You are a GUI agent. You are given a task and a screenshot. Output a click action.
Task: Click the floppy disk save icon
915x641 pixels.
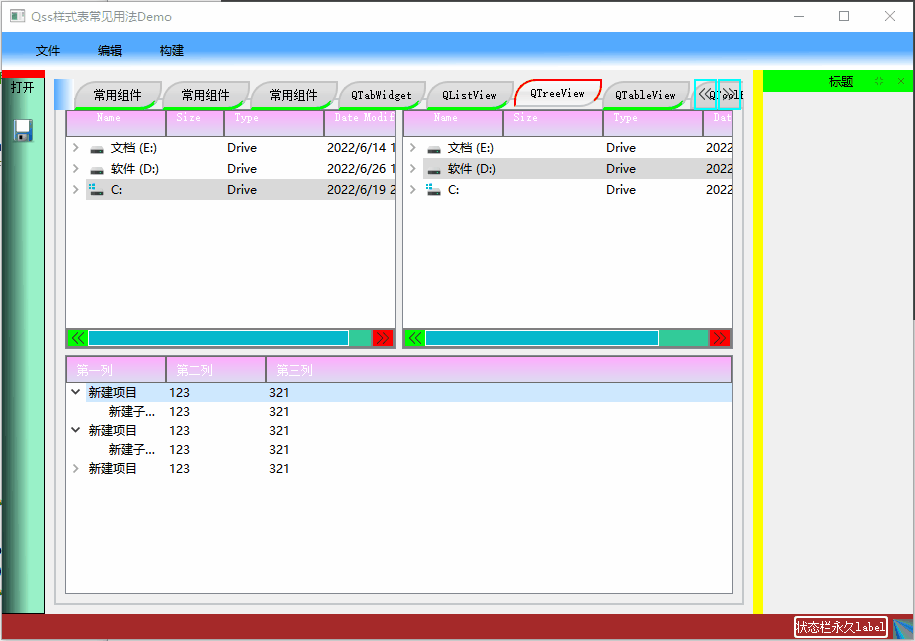(23, 131)
